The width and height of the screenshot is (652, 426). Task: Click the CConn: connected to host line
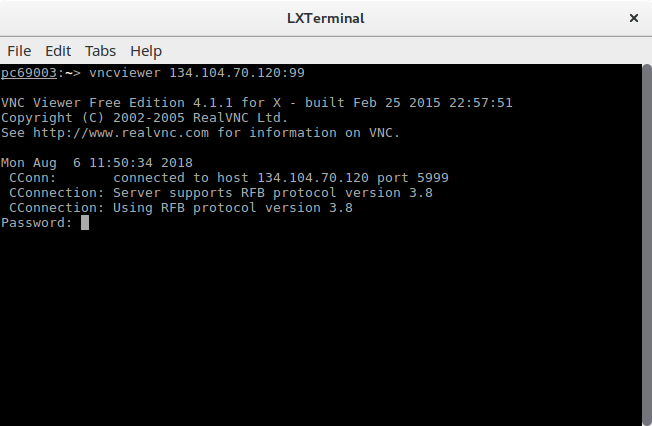229,178
